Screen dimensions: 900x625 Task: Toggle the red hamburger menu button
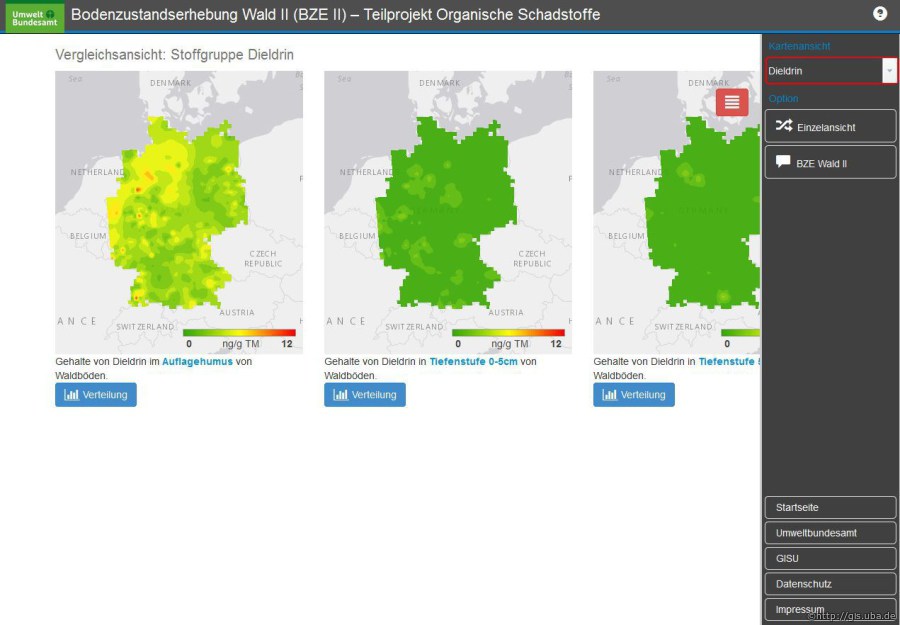732,102
